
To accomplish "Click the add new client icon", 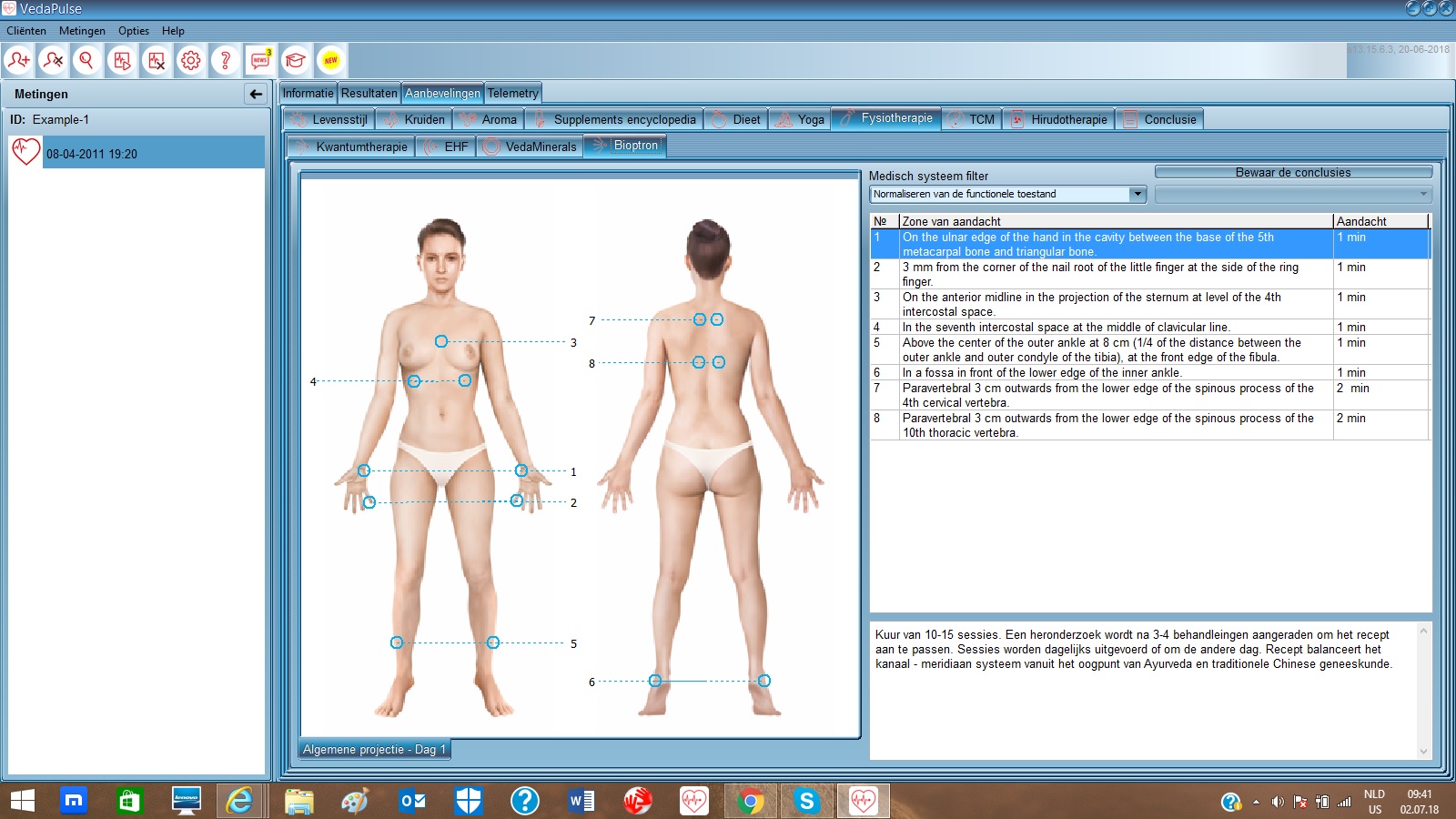I will (18, 61).
